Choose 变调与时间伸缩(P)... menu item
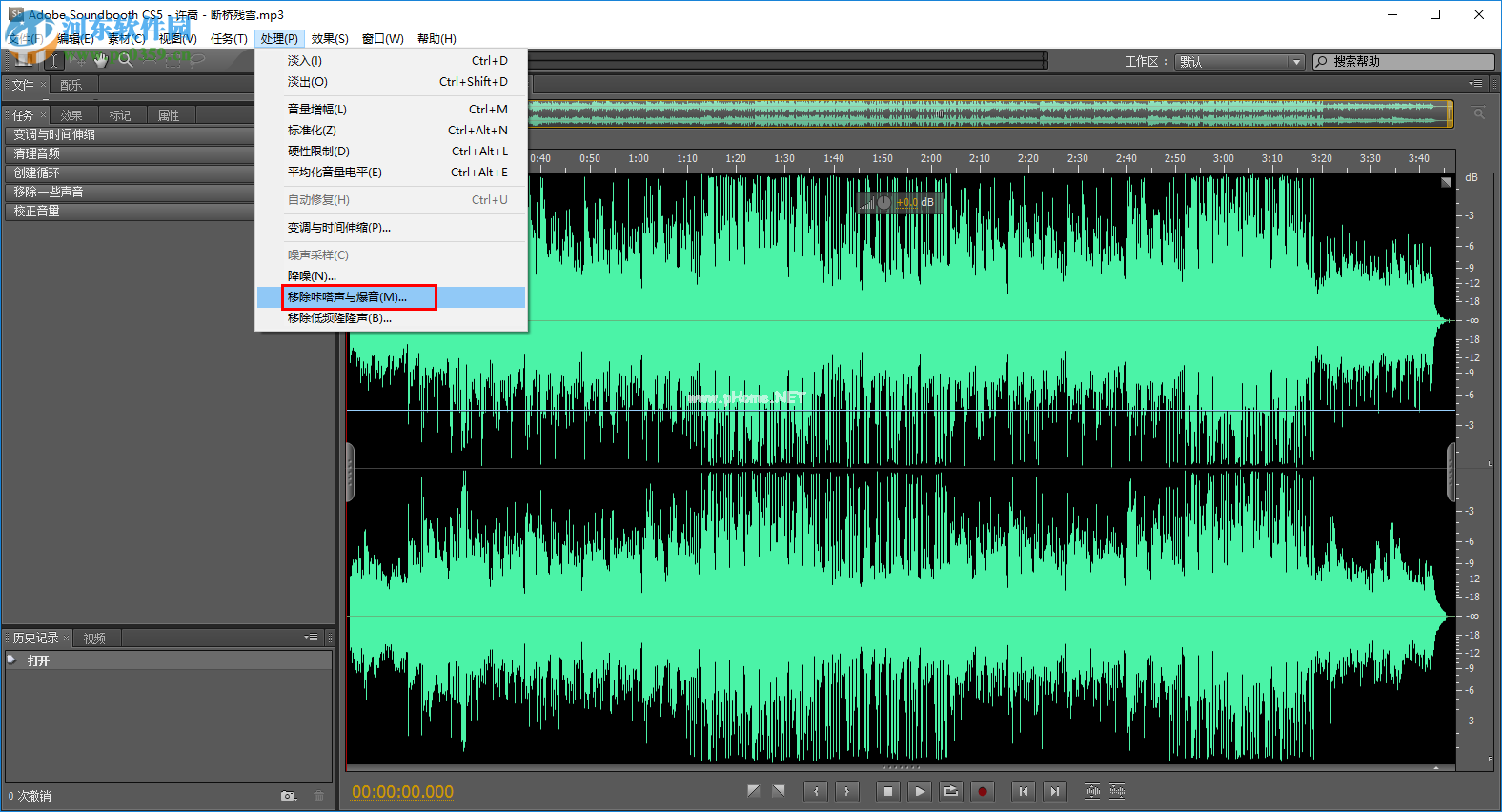 (x=391, y=228)
